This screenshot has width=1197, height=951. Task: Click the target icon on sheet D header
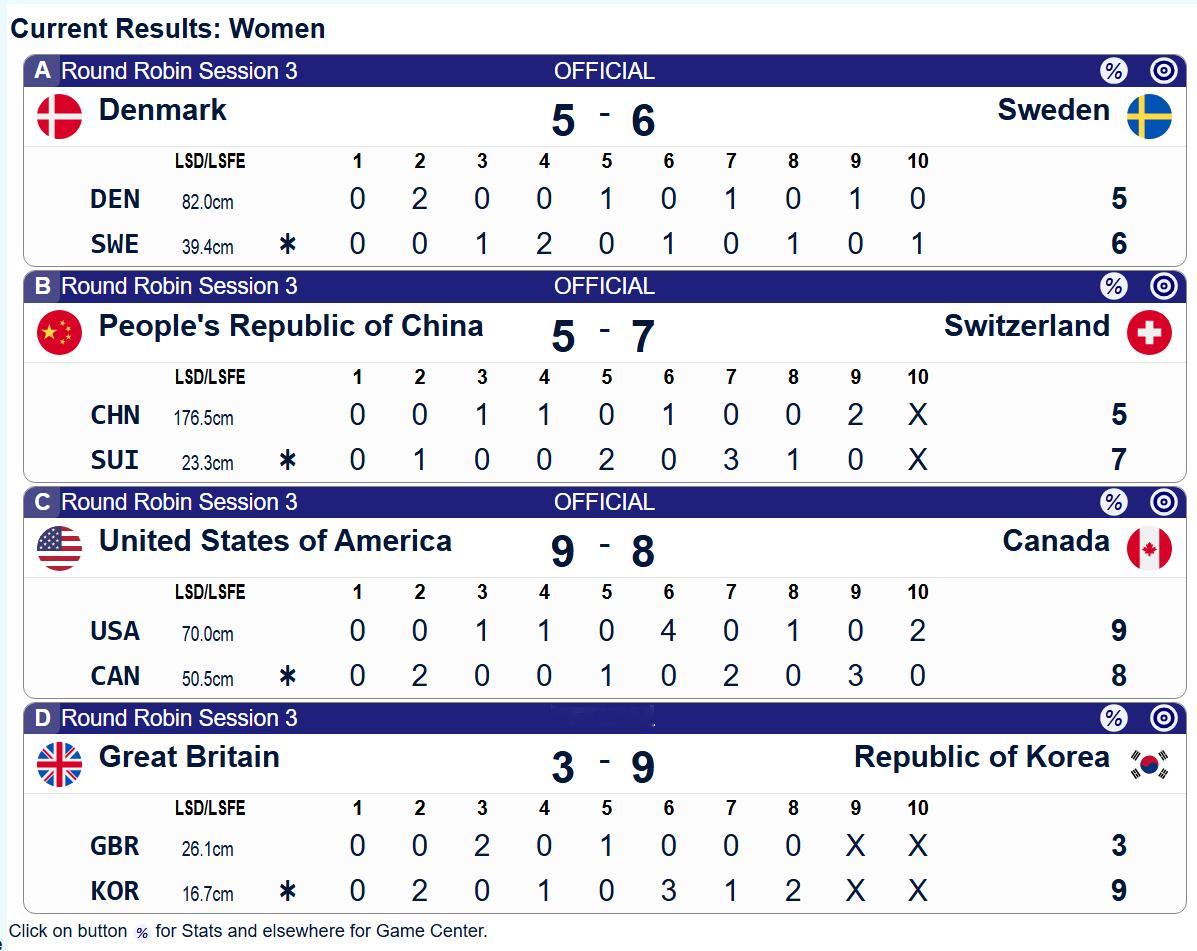coord(1162,717)
